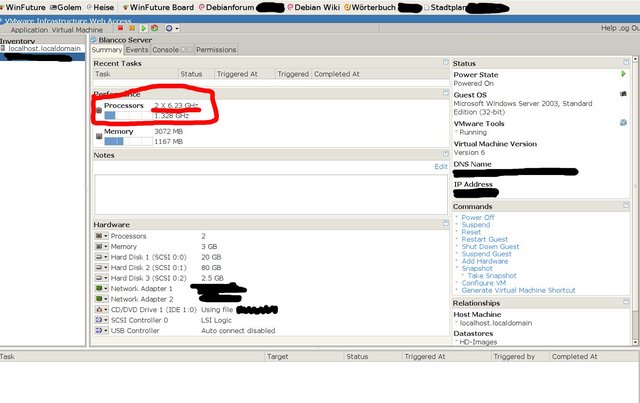The image size is (640, 403).
Task: Click the Restart Guest link
Action: coord(484,239)
